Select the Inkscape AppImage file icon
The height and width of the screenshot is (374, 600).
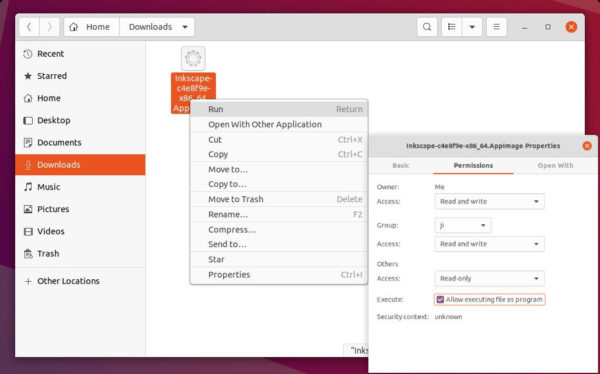point(193,59)
